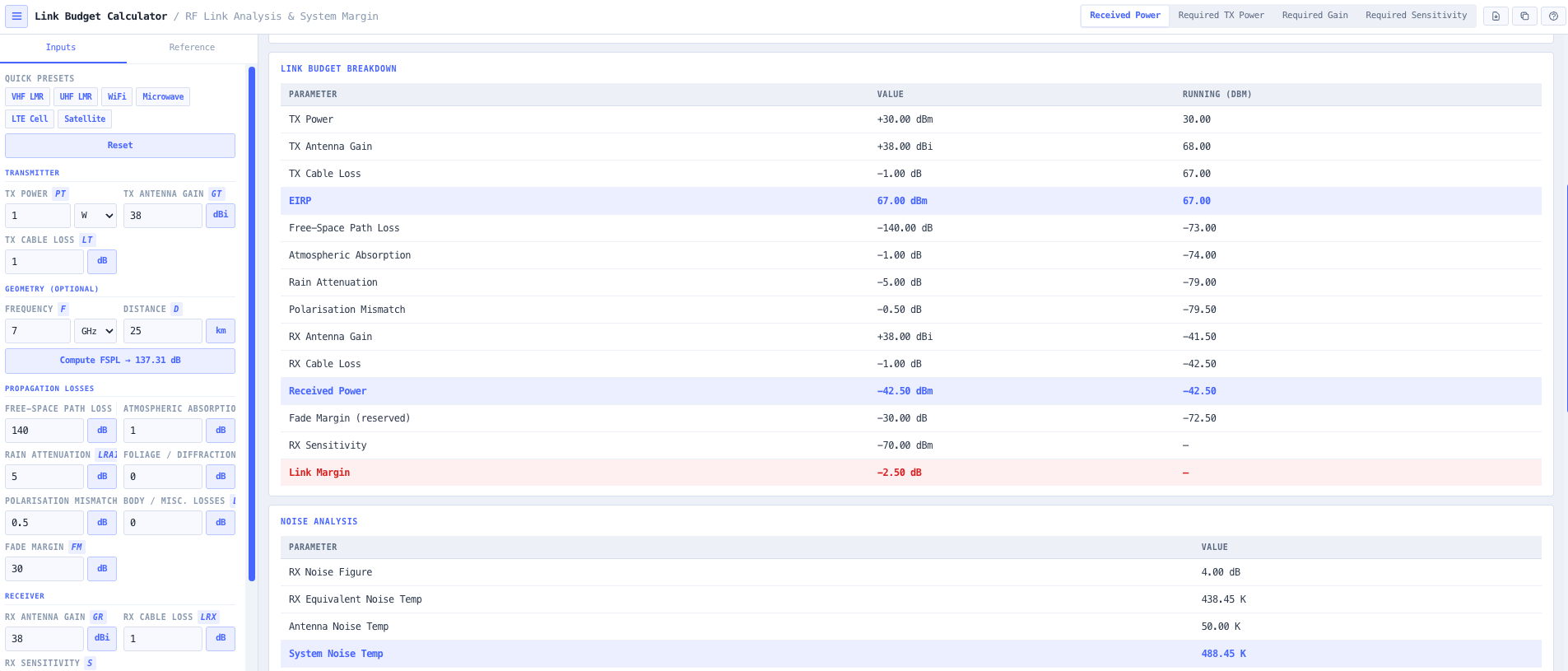Focus the RX Antenna Gain input
This screenshot has height=671, width=1568.
44,639
